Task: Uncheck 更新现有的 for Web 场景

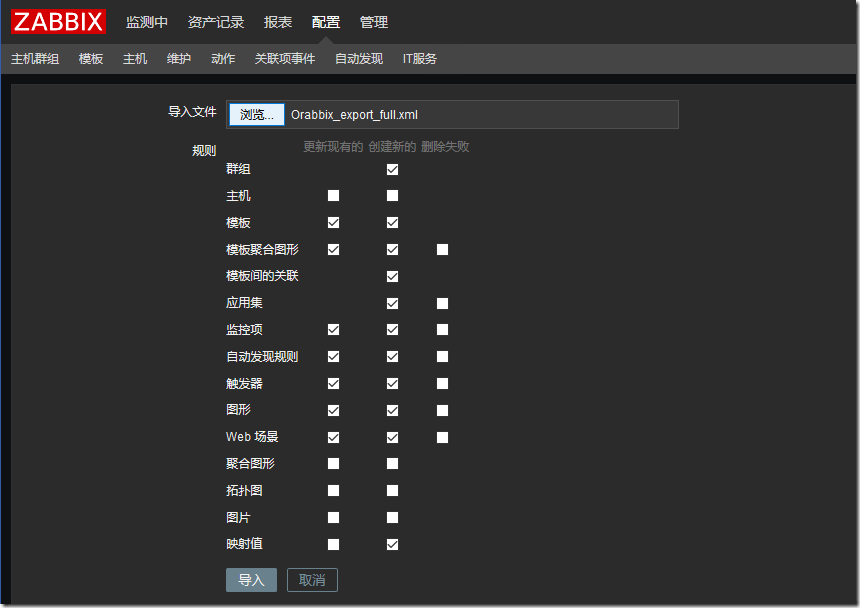Action: coord(335,436)
